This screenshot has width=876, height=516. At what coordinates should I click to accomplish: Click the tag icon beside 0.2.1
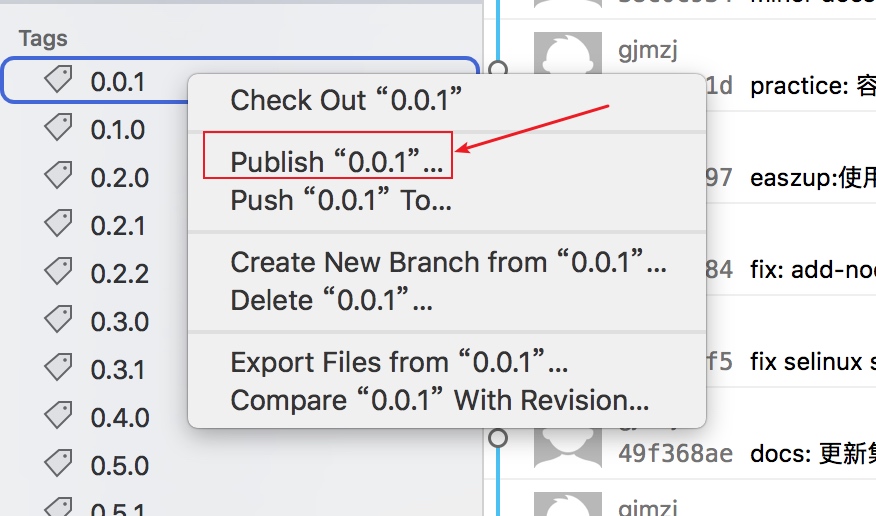[59, 224]
